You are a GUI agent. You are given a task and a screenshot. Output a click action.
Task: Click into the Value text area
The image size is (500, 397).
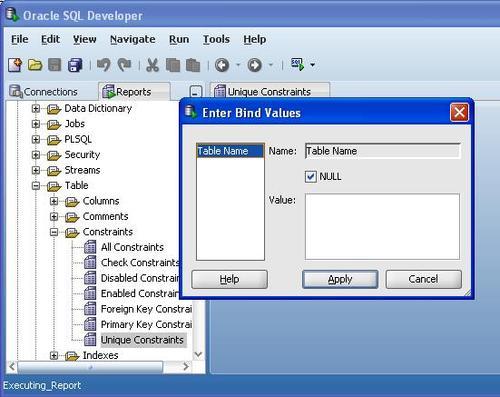point(382,226)
